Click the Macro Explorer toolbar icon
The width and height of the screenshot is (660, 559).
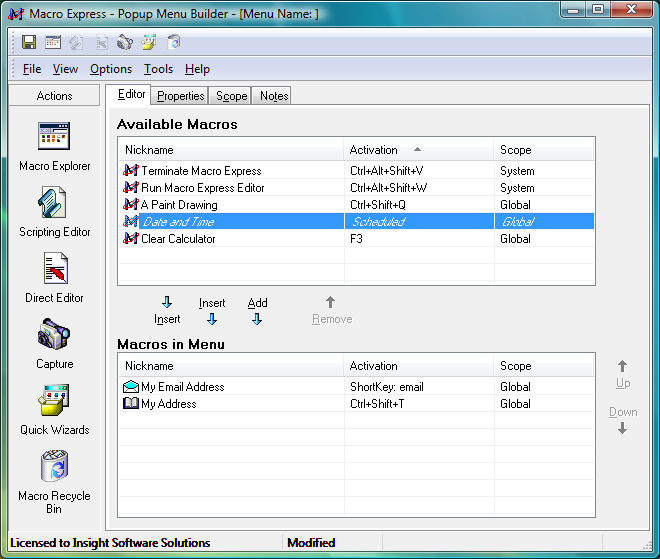(53, 42)
